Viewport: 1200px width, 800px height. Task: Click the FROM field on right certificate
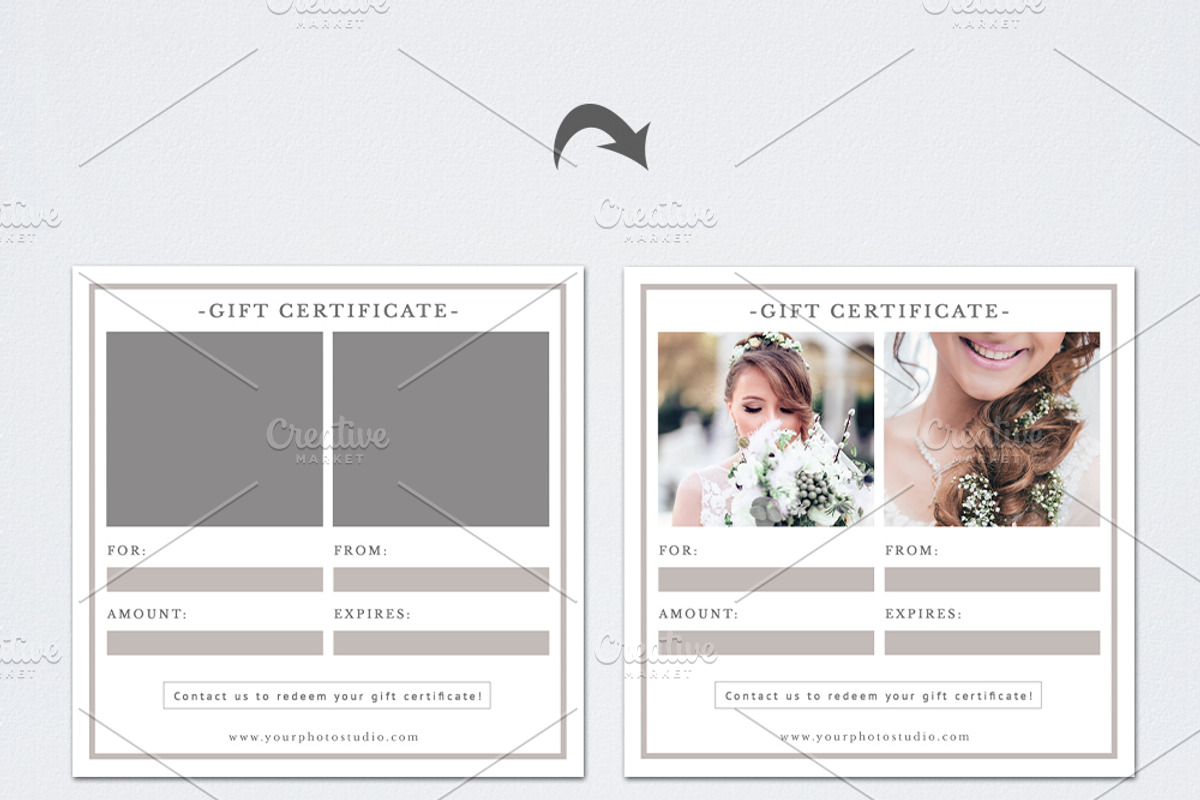point(992,580)
